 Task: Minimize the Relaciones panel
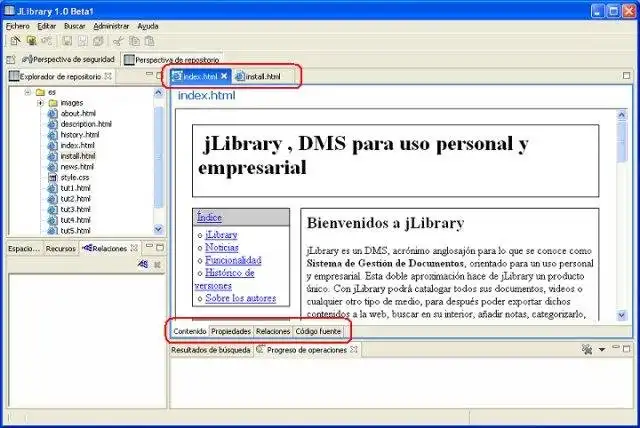click(149, 246)
